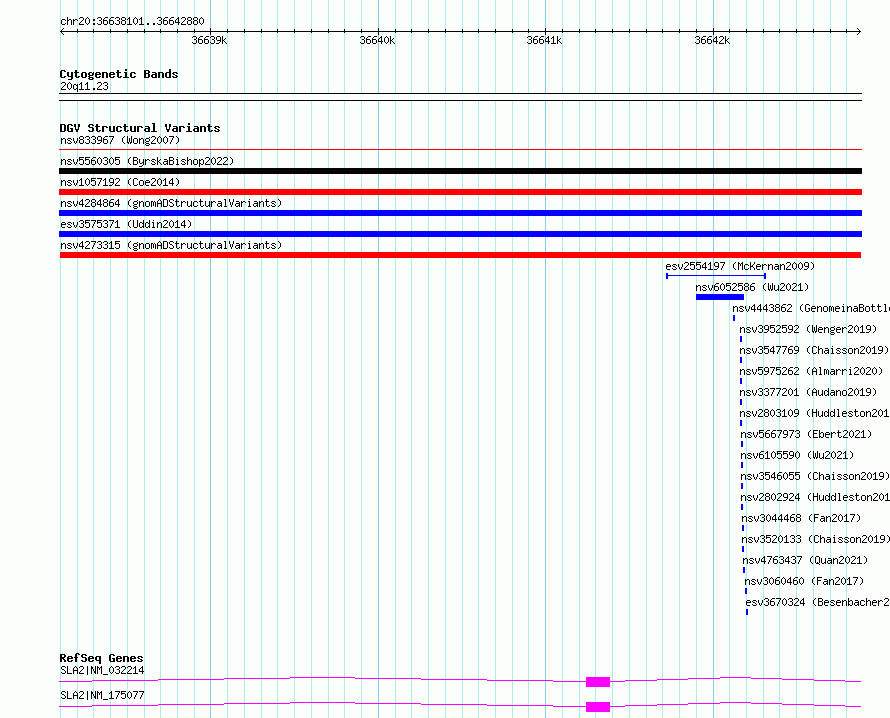
Task: Open nsv5667973 (Ebert2021) label
Action: 806,434
